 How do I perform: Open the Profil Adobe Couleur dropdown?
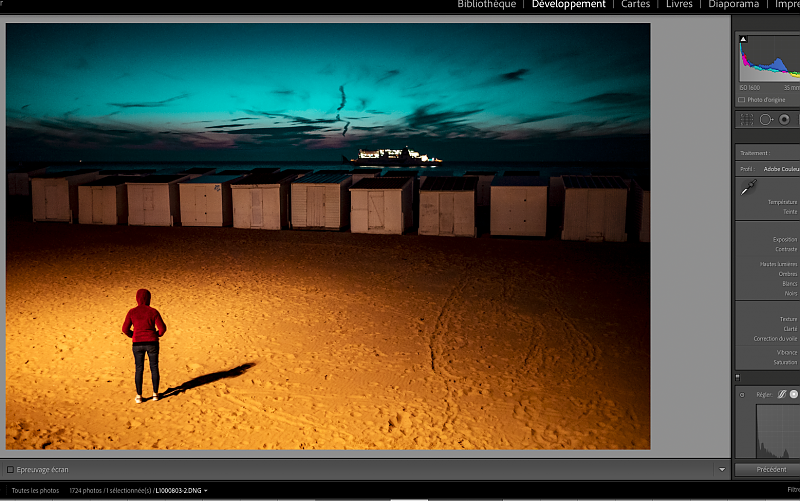(780, 169)
